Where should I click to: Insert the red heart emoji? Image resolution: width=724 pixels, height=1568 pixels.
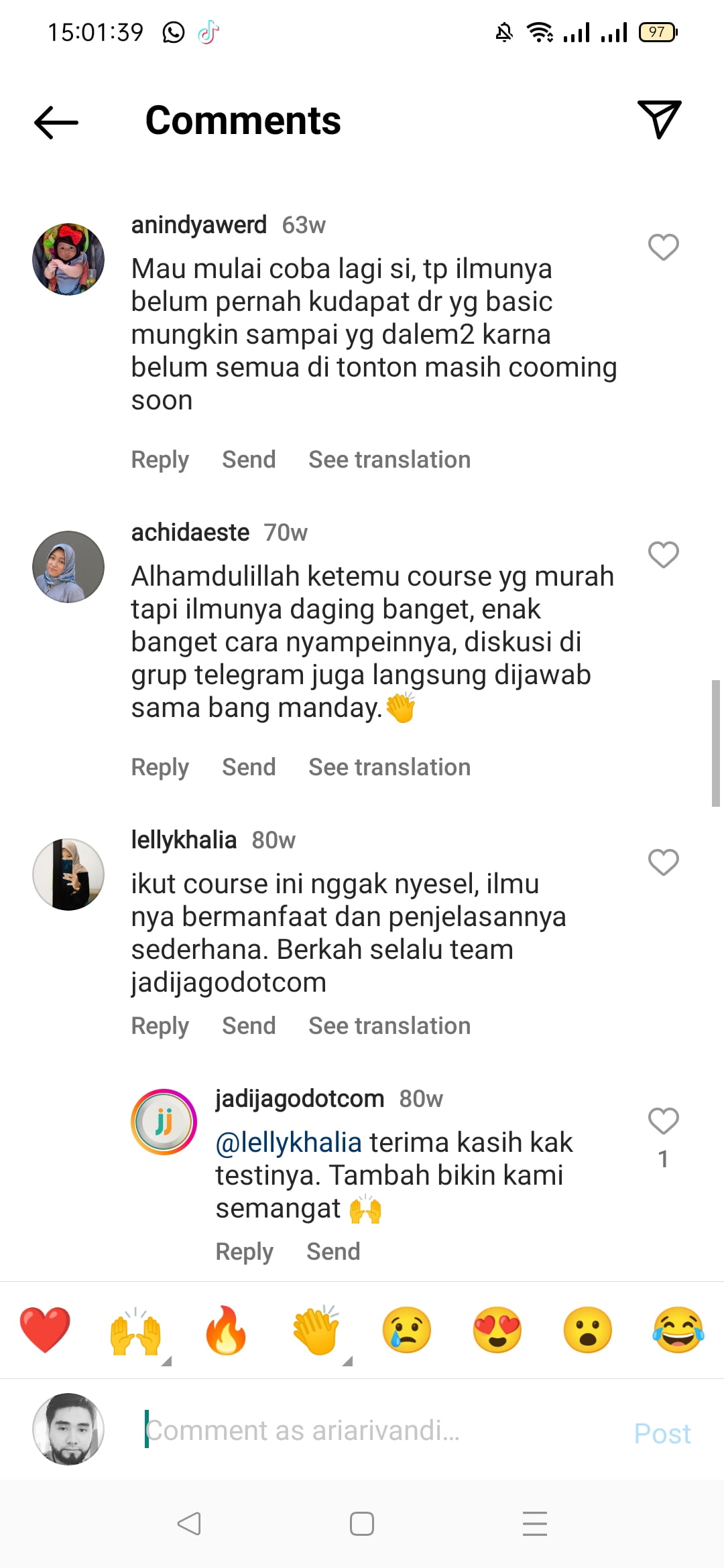45,1330
